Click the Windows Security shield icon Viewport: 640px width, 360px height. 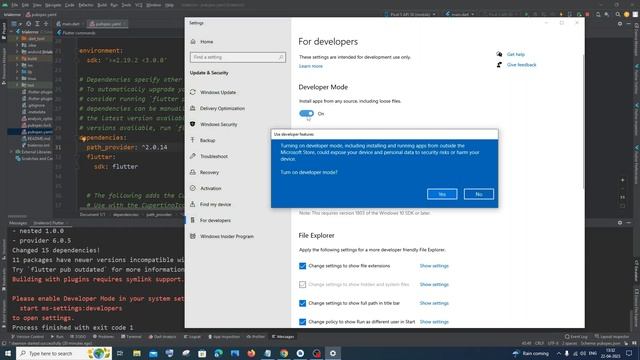pyautogui.click(x=193, y=124)
